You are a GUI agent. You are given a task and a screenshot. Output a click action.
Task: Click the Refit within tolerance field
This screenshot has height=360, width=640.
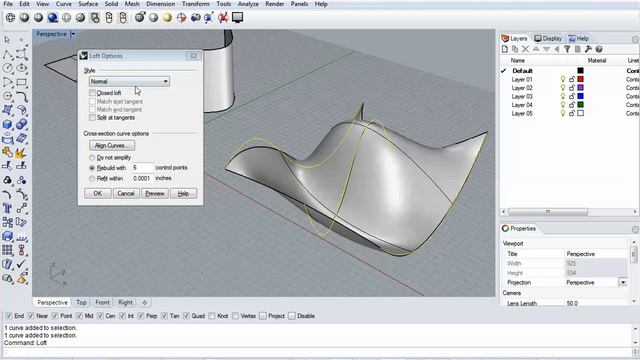(142, 178)
